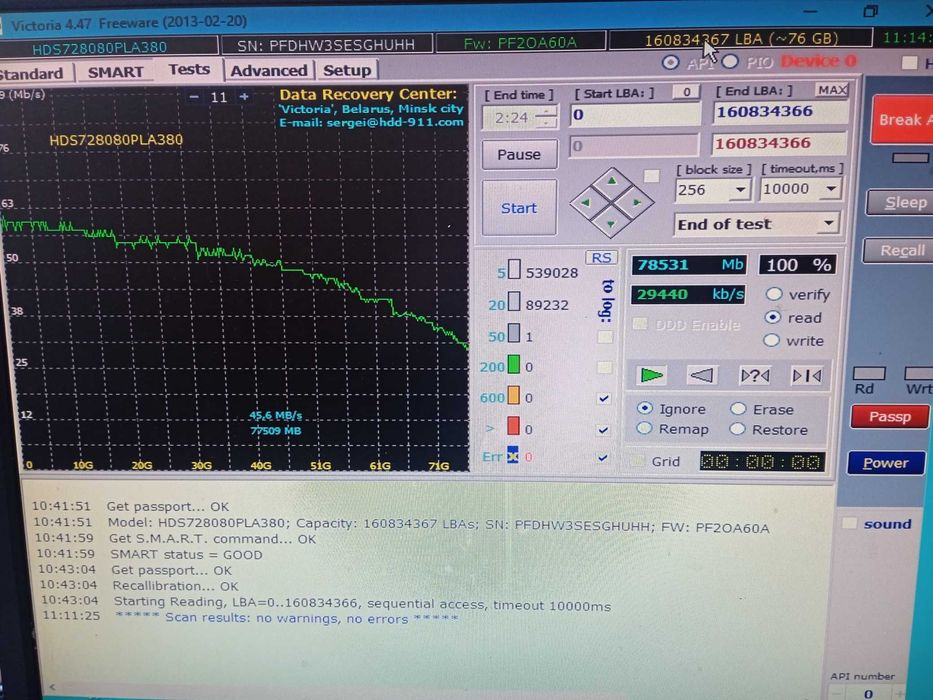Click the red Break All button

pos(902,119)
